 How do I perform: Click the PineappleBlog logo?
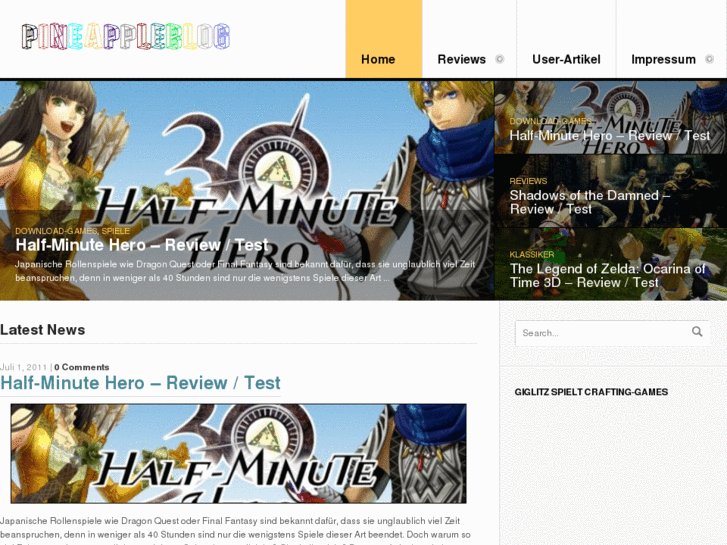tap(126, 36)
